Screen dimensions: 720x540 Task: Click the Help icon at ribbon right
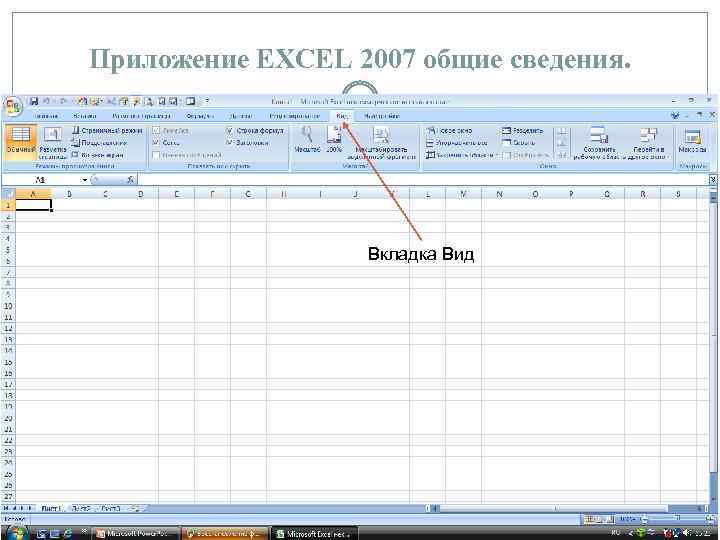click(x=675, y=116)
